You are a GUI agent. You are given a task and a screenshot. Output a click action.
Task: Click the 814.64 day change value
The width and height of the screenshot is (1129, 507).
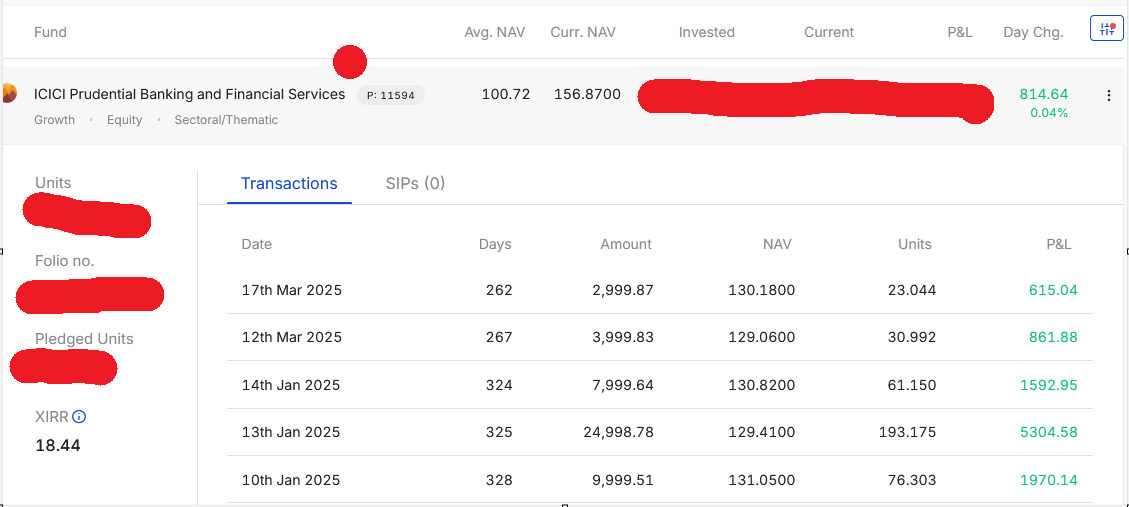pos(1043,94)
